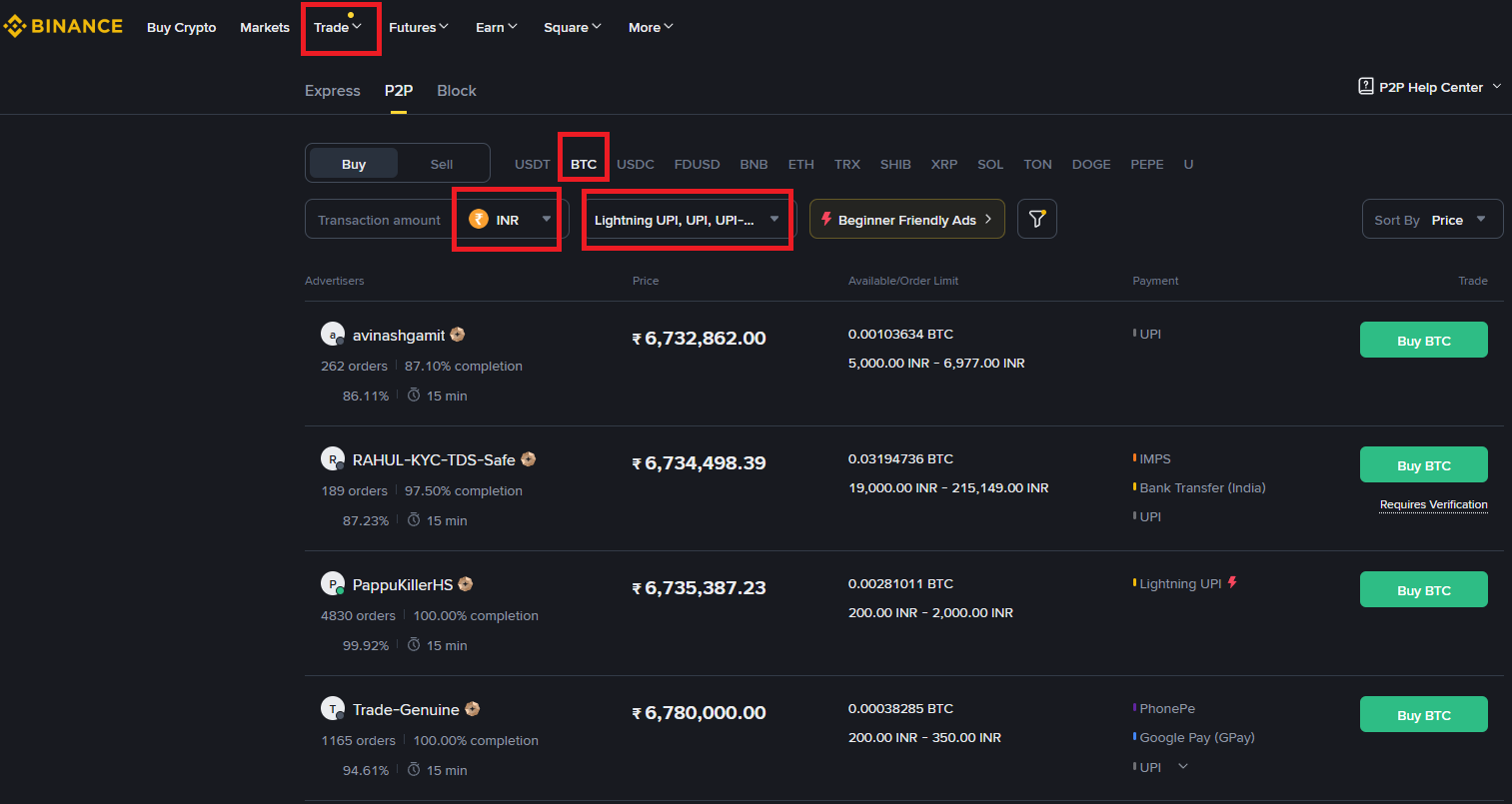Screen dimensions: 1512x804
Task: Expand the P2P Help Center dropdown
Action: click(1497, 87)
